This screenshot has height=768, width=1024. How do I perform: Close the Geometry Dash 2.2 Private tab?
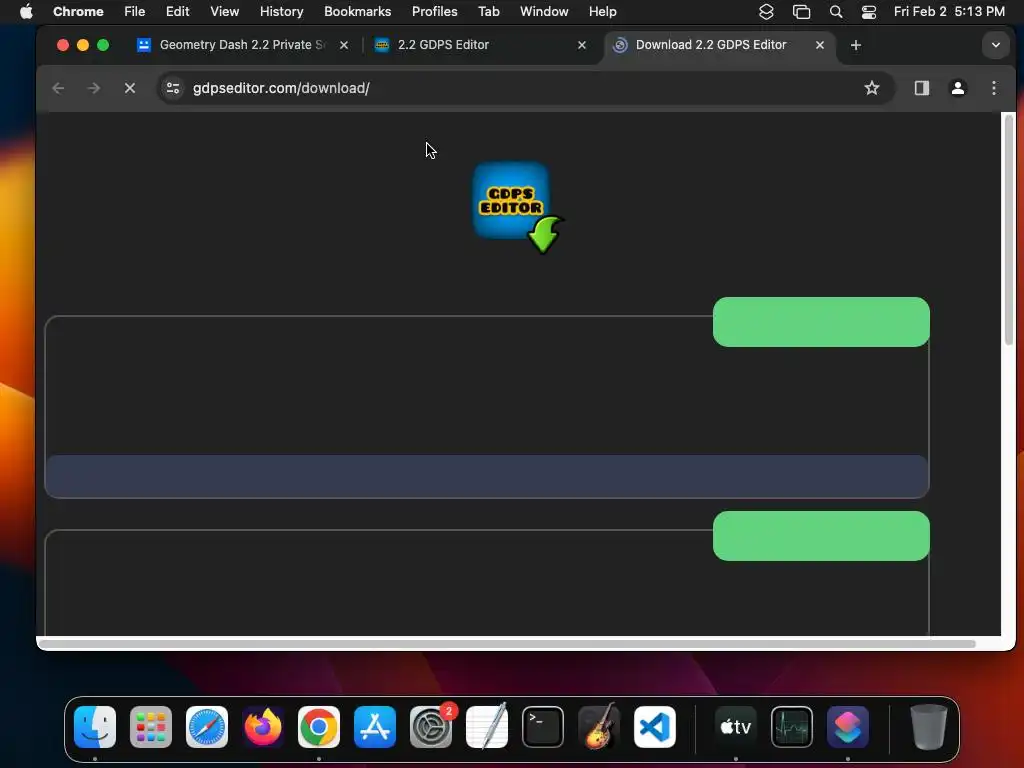tap(344, 45)
